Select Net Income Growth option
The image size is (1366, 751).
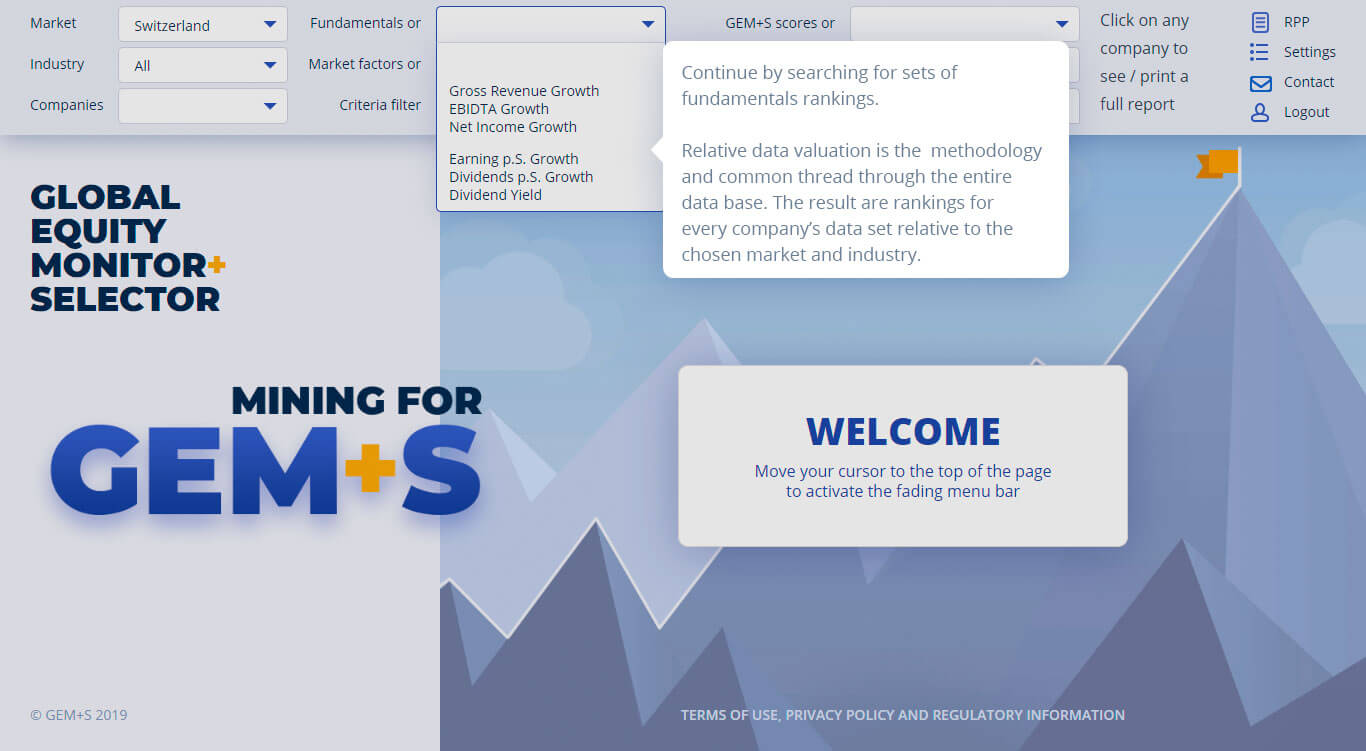513,127
